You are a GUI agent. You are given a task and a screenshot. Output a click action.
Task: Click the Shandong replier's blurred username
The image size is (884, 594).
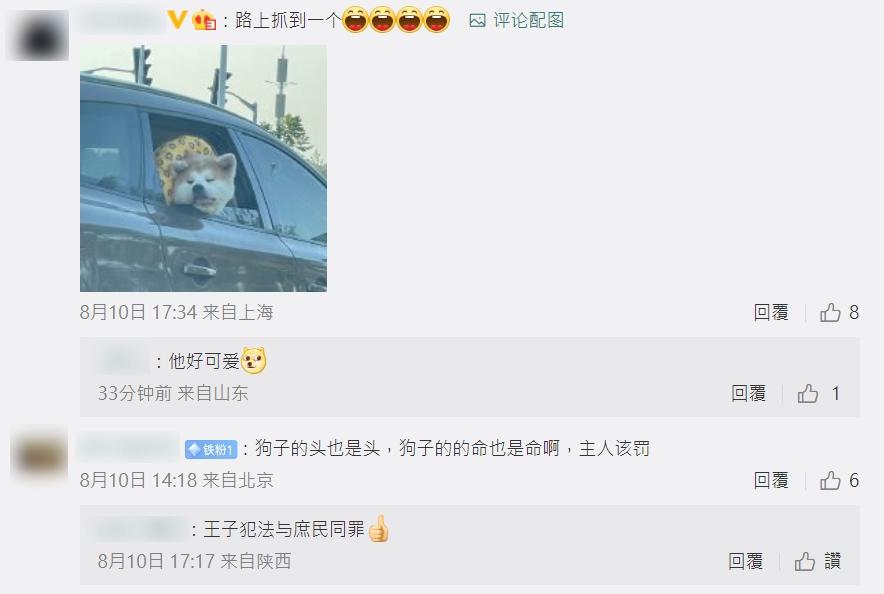coord(124,361)
